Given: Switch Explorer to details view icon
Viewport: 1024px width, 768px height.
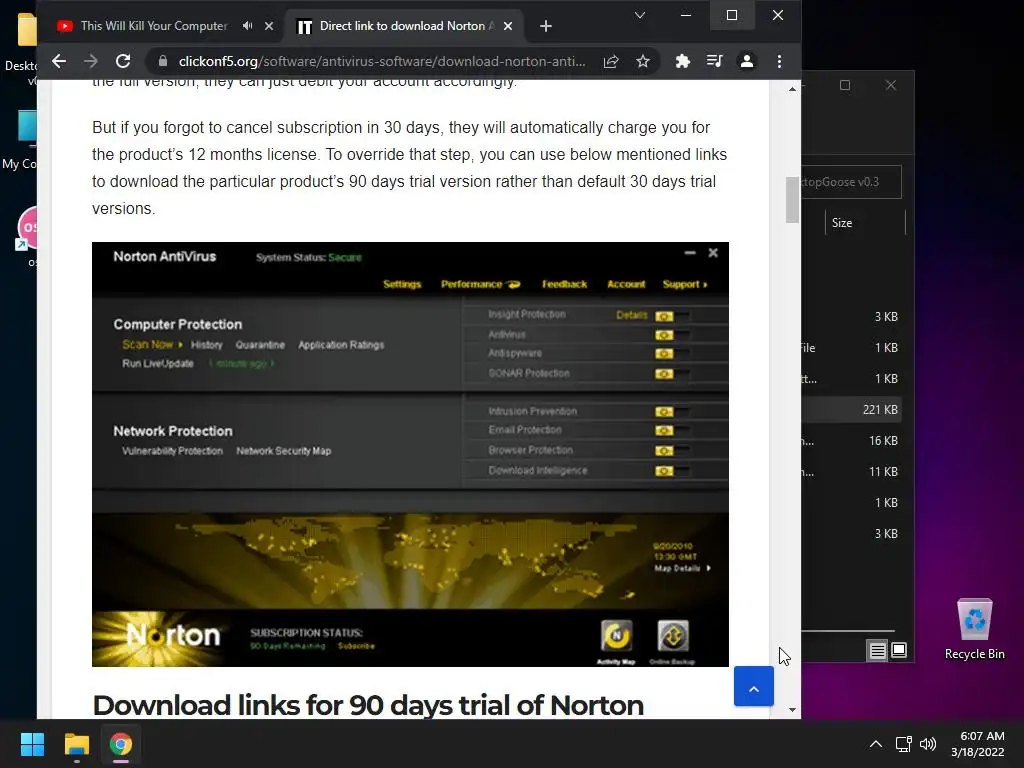Looking at the screenshot, I should click(x=877, y=650).
